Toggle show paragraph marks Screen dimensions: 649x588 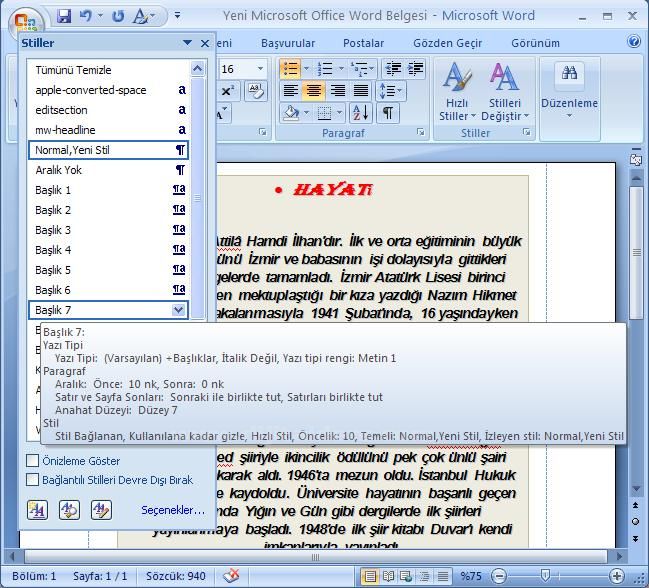coord(388,113)
